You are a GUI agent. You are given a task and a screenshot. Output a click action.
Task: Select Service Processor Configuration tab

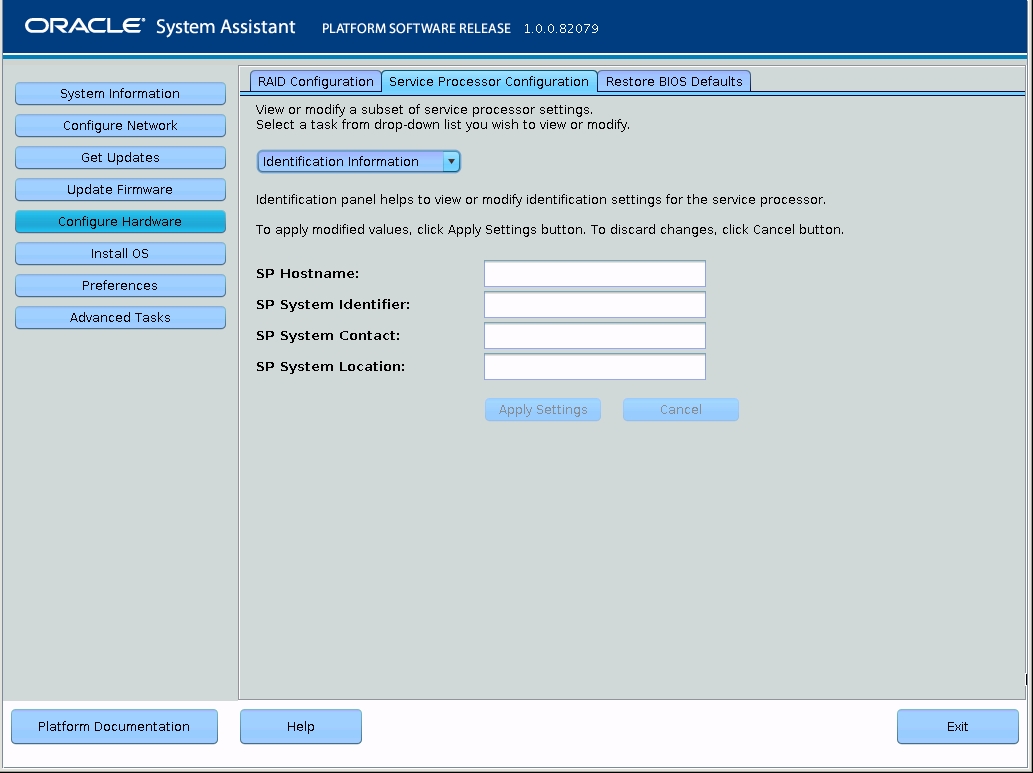[x=489, y=81]
